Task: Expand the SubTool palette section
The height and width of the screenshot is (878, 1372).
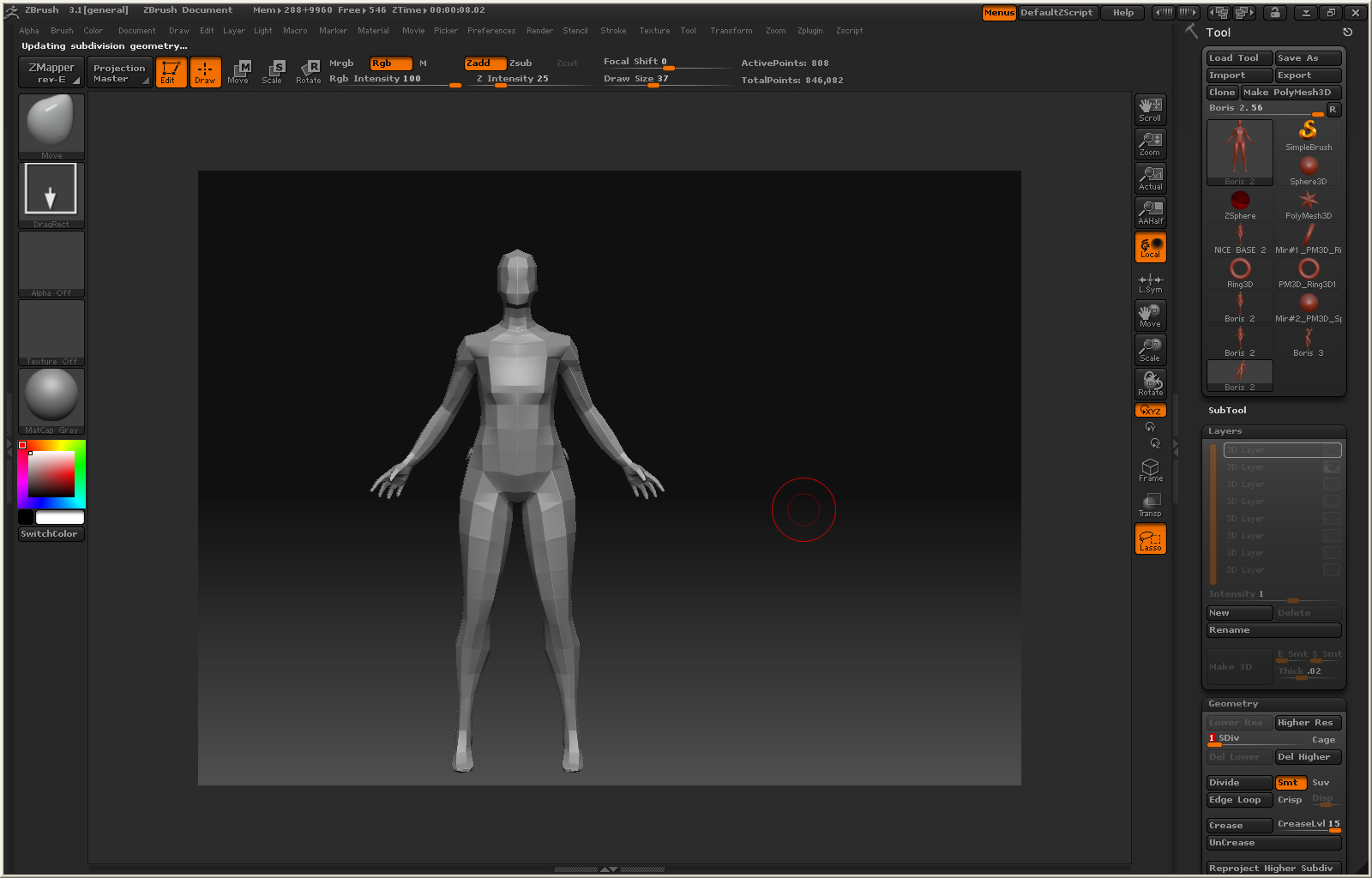Action: 1227,411
